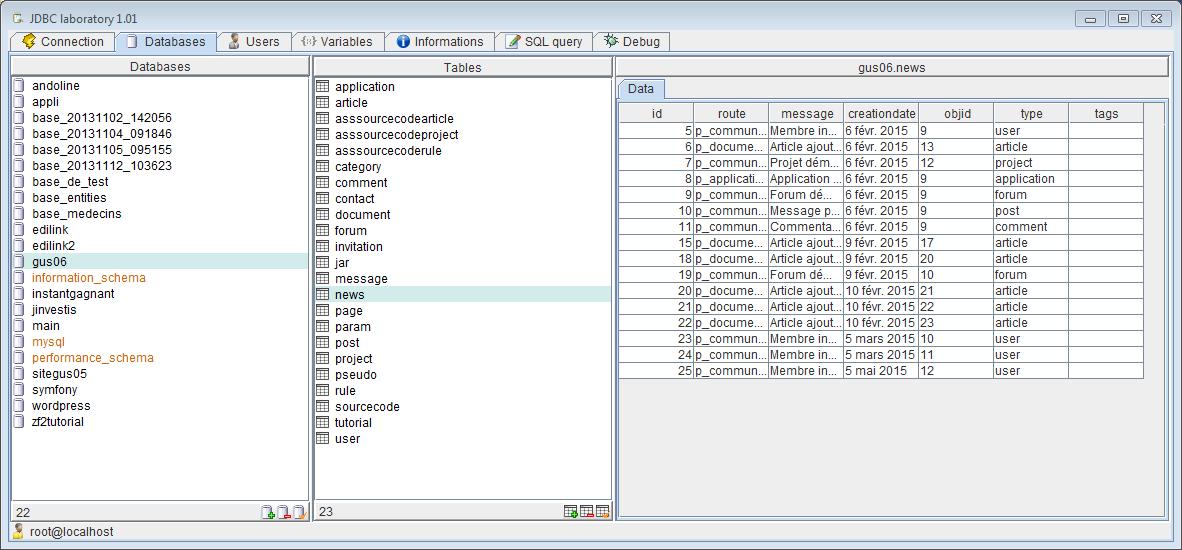Click the contact table icon
Image resolution: width=1182 pixels, height=550 pixels.
tap(323, 198)
